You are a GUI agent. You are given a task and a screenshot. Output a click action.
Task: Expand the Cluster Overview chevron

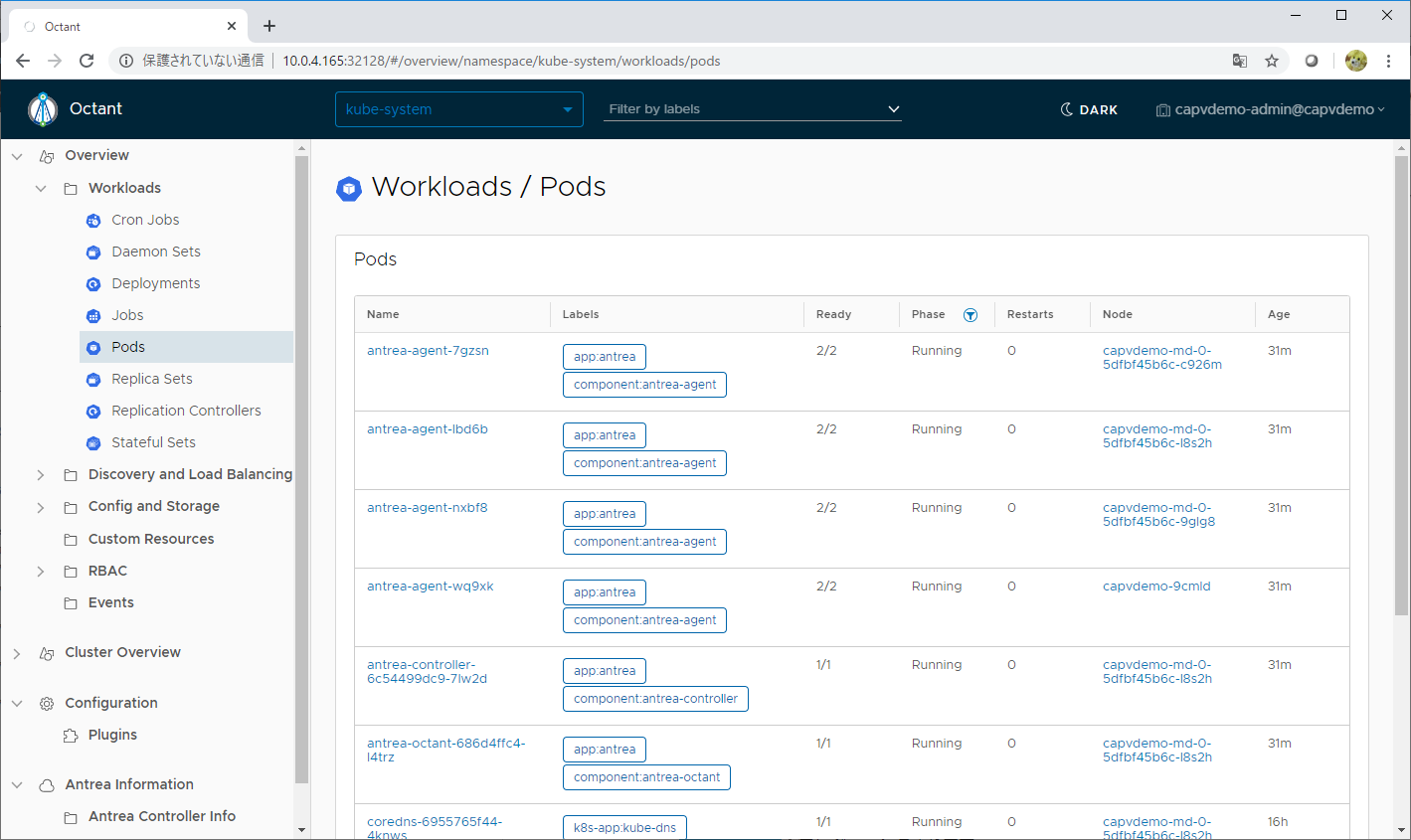click(17, 653)
